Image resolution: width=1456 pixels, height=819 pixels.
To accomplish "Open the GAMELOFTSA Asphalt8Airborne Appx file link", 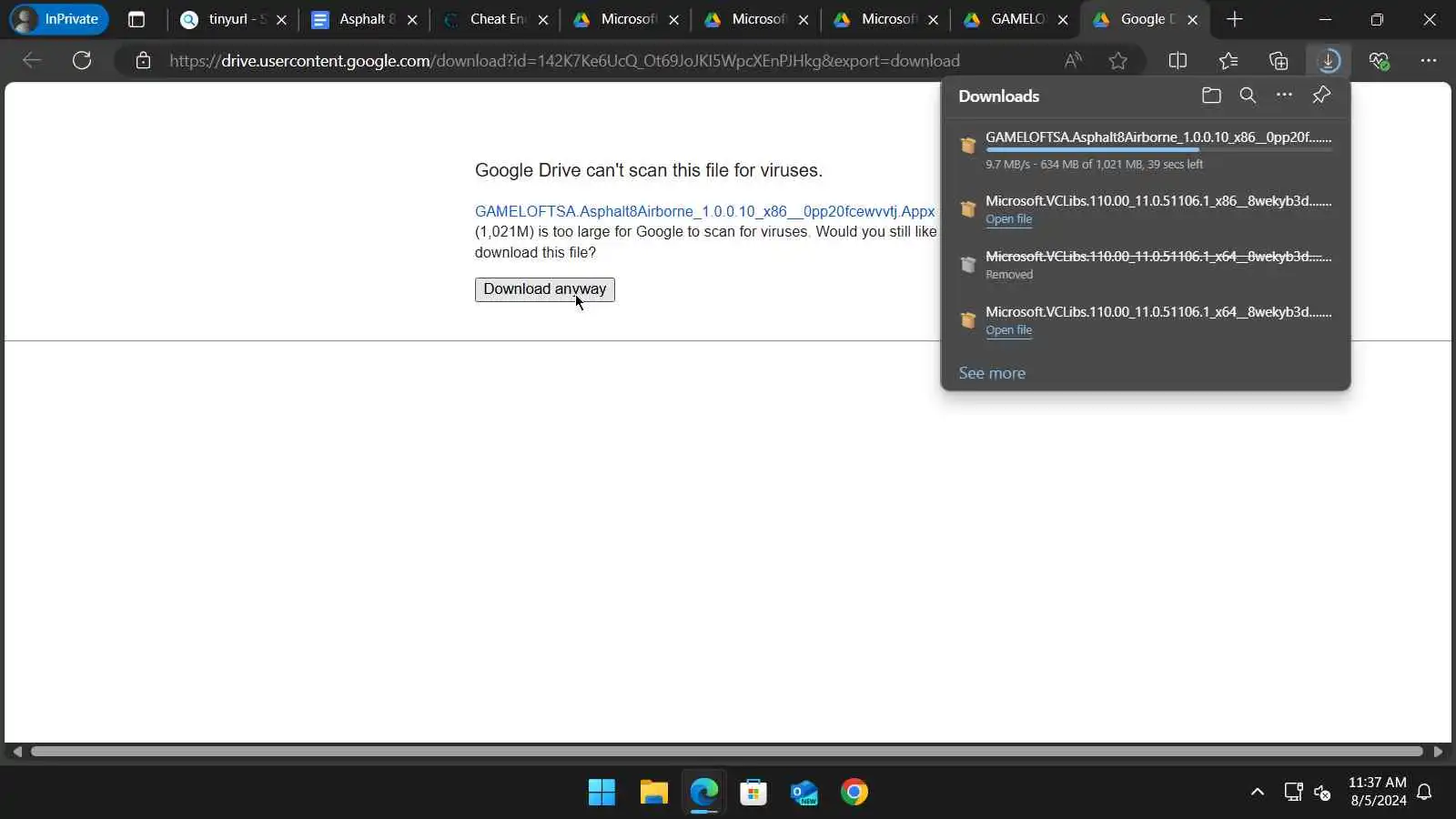I will pyautogui.click(x=705, y=211).
